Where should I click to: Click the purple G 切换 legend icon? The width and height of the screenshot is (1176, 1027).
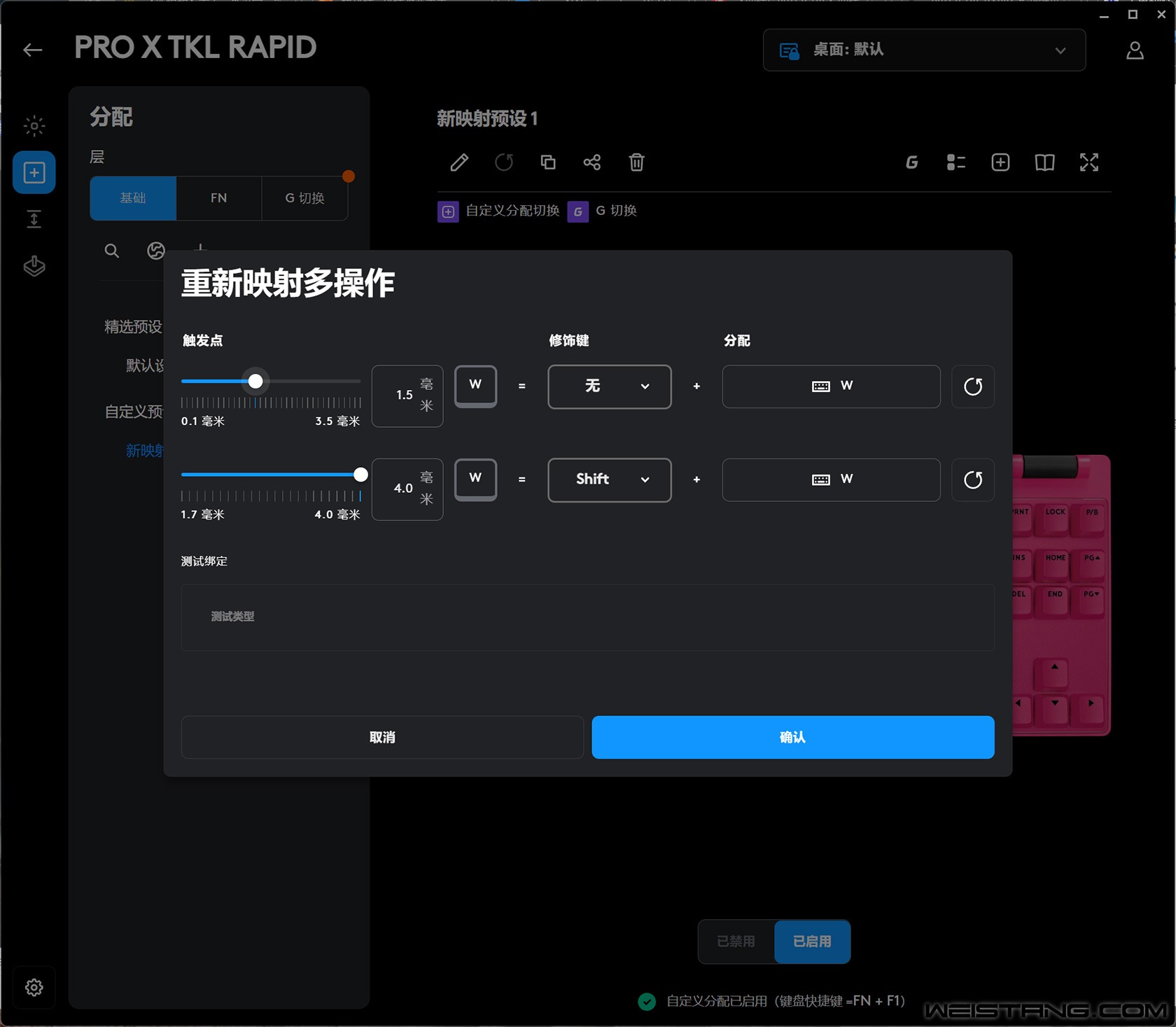click(577, 211)
